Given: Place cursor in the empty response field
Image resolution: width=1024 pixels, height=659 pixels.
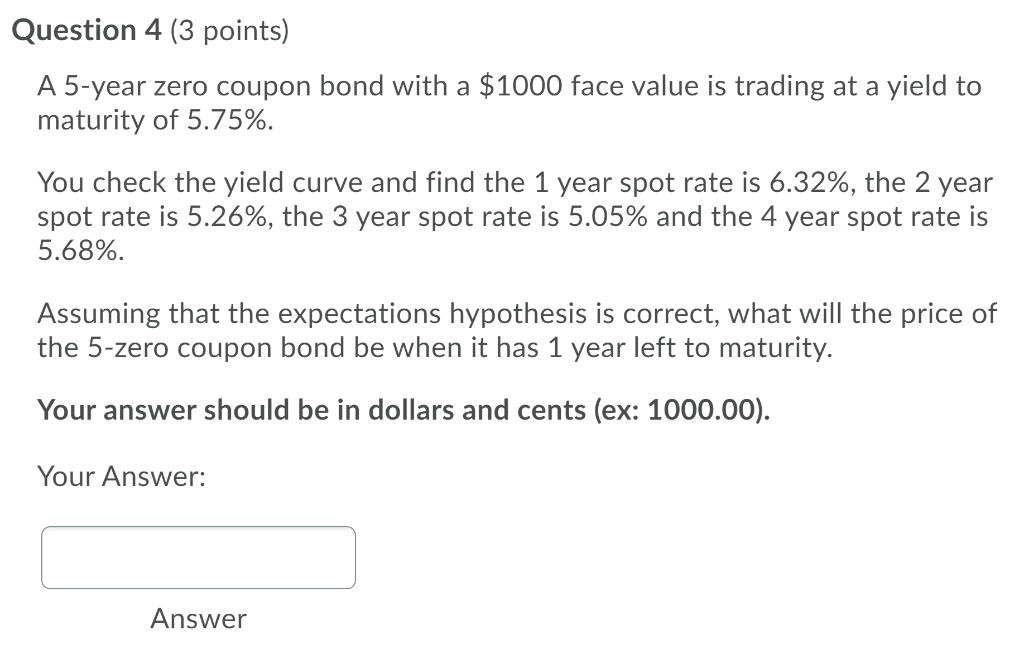Looking at the screenshot, I should [197, 557].
